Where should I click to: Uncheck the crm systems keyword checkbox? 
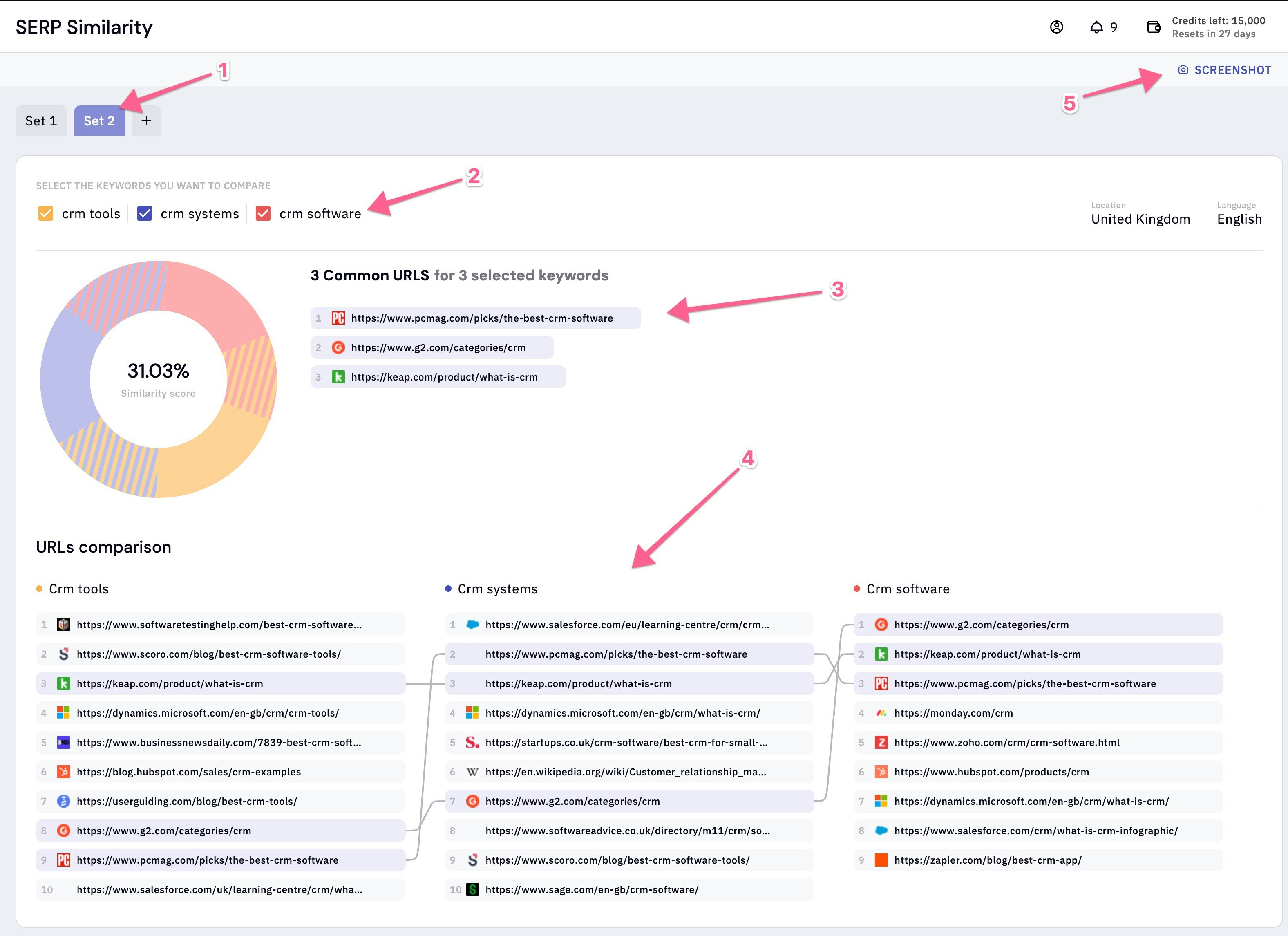pos(145,213)
